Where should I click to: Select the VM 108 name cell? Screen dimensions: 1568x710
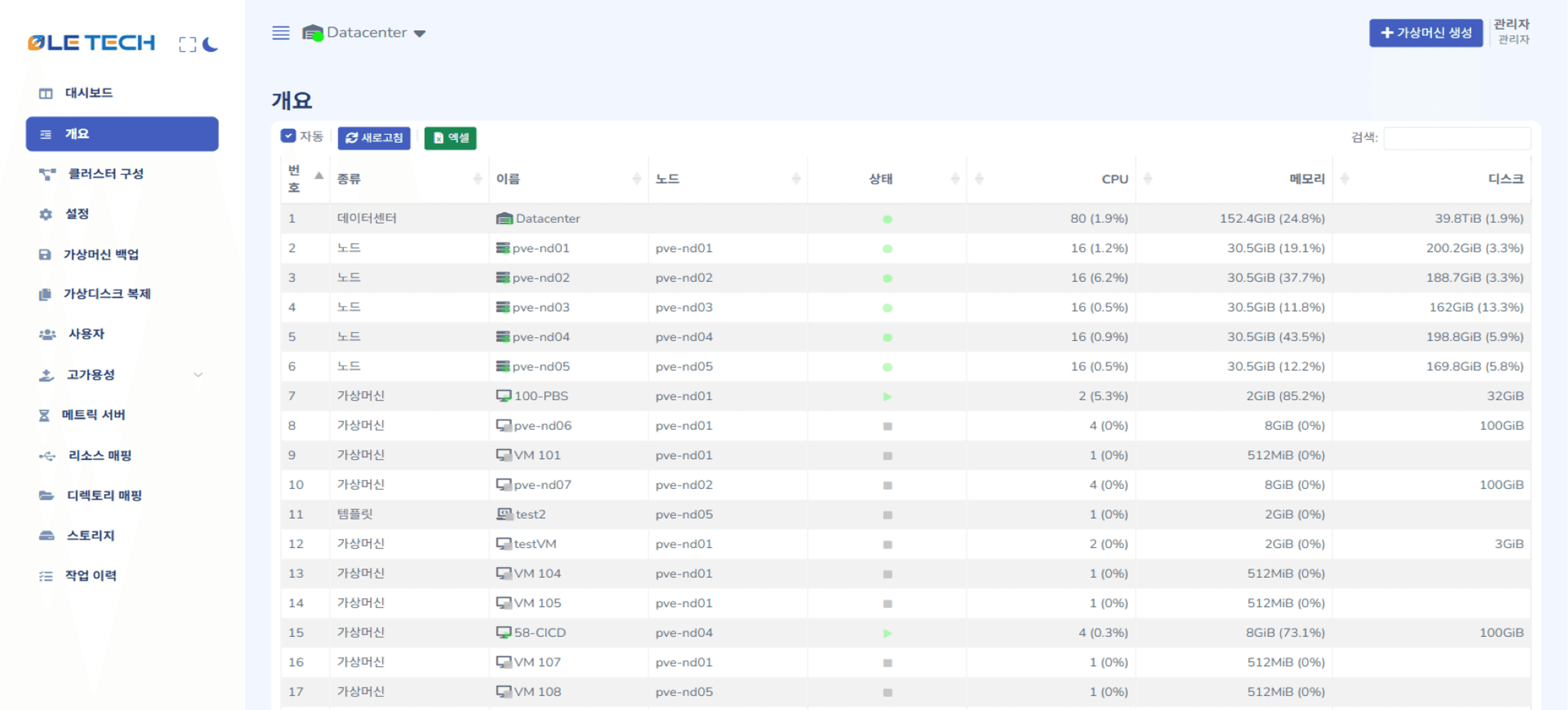tap(569, 692)
